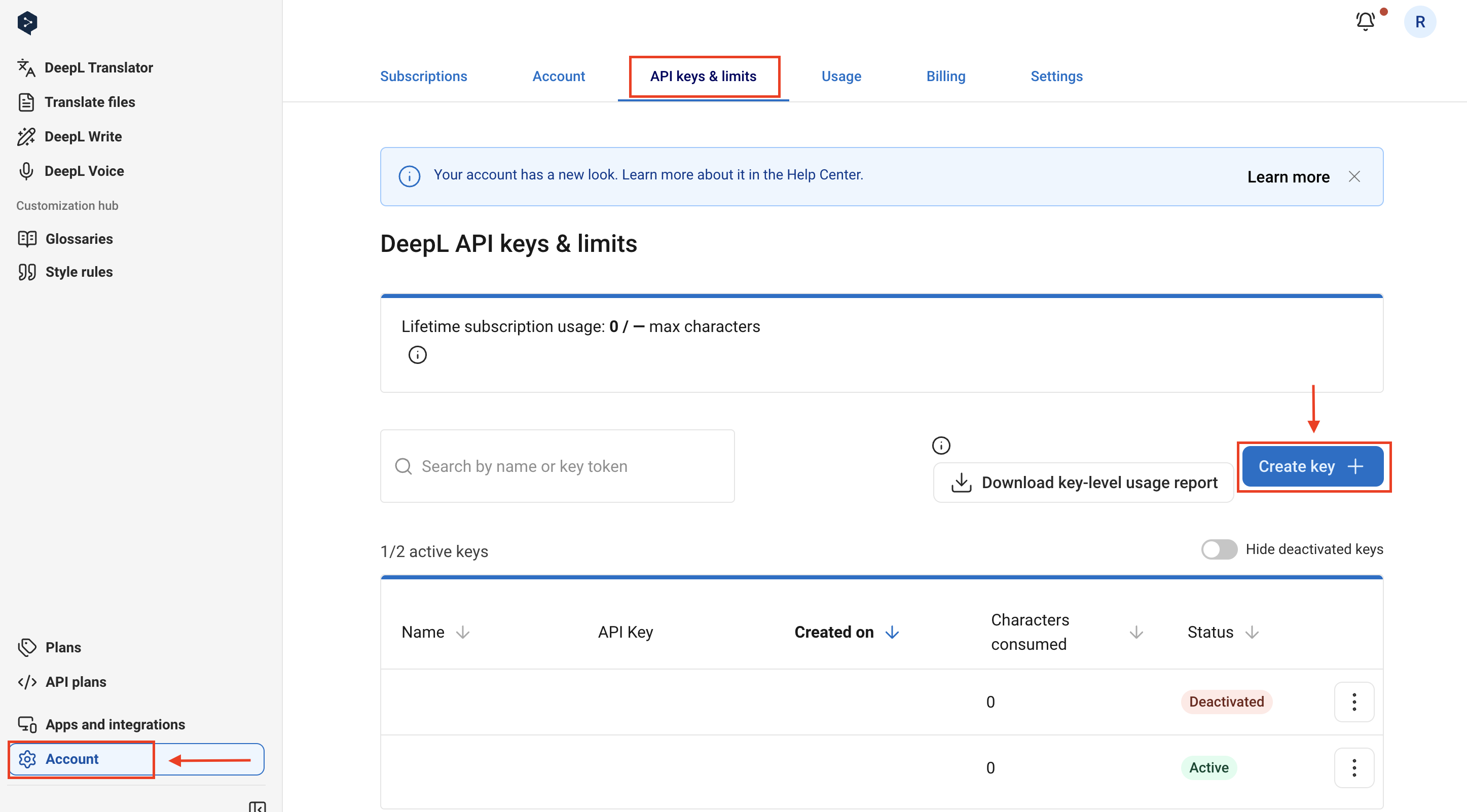This screenshot has width=1467, height=812.
Task: Open DeepL Voice in sidebar
Action: 70,171
